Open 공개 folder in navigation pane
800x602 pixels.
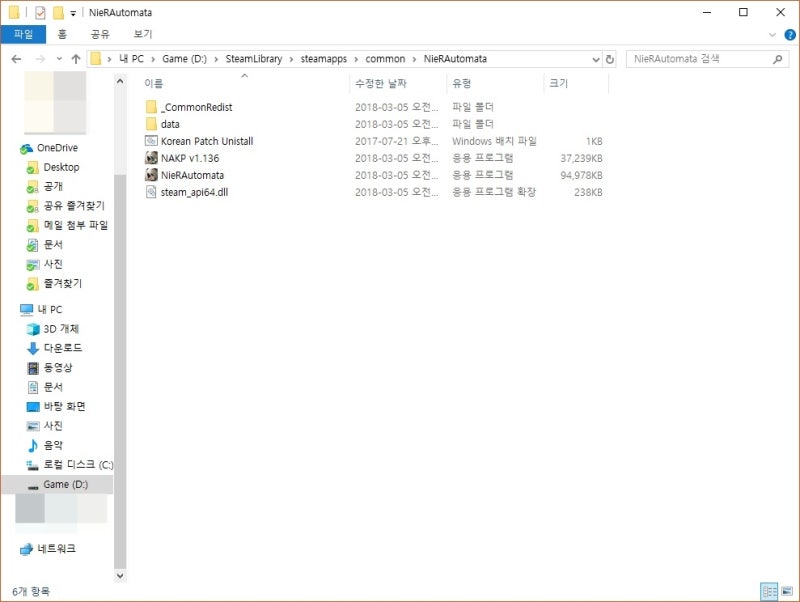(x=53, y=187)
